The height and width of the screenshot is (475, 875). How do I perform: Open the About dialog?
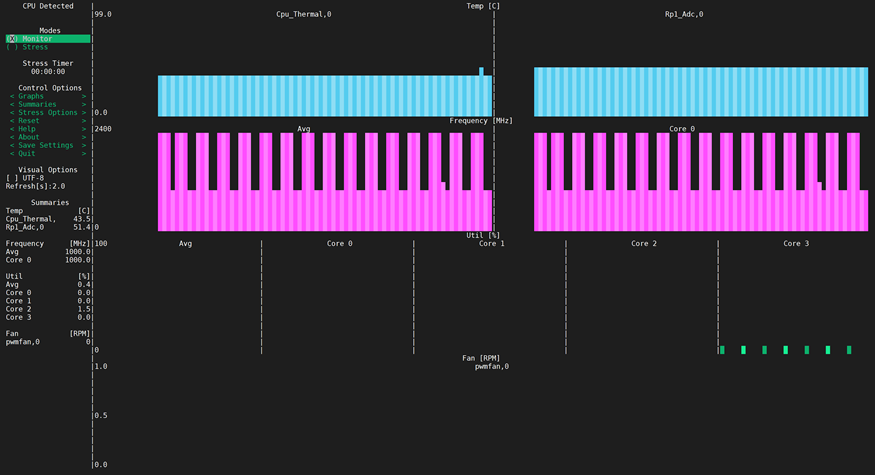pyautogui.click(x=36, y=137)
